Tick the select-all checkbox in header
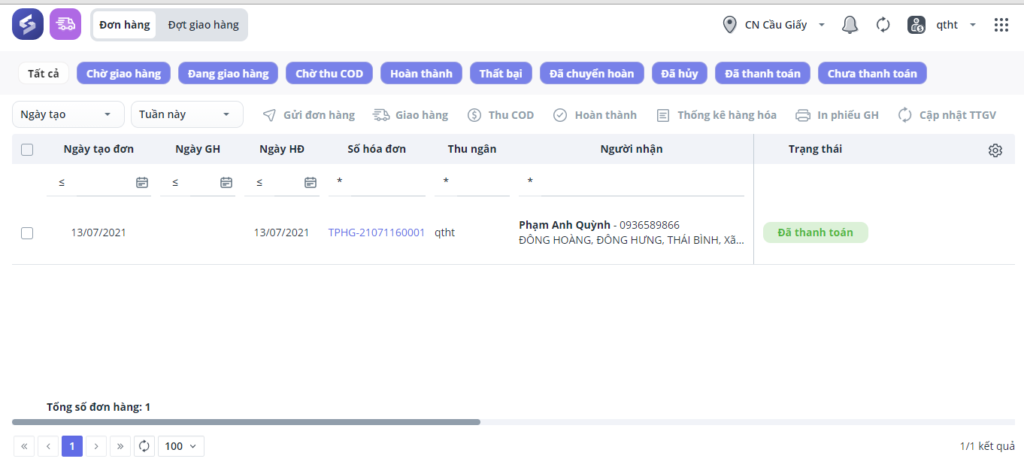This screenshot has width=1024, height=474. click(x=27, y=150)
